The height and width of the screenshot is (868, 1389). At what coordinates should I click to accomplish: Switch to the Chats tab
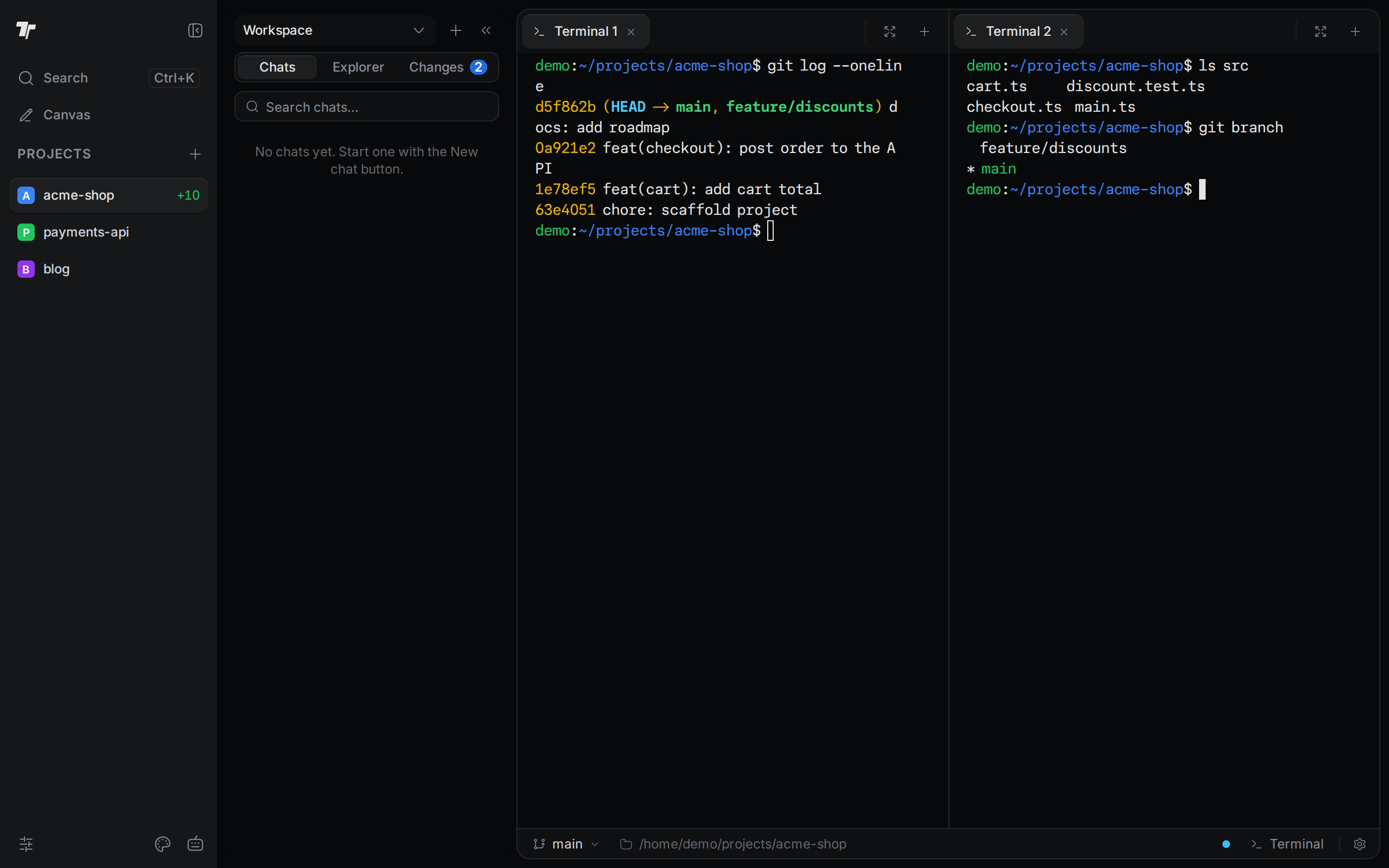click(x=277, y=67)
